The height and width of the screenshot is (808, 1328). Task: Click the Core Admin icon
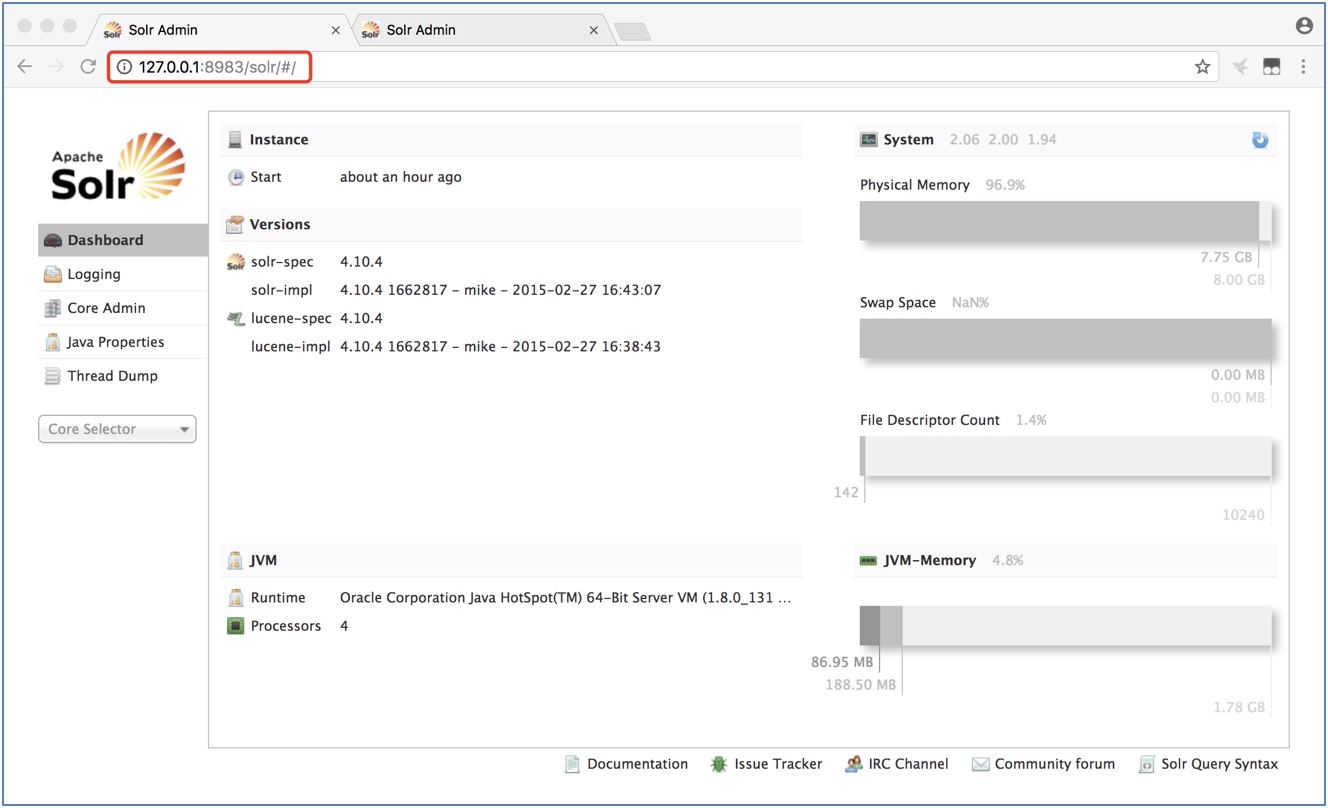point(53,308)
